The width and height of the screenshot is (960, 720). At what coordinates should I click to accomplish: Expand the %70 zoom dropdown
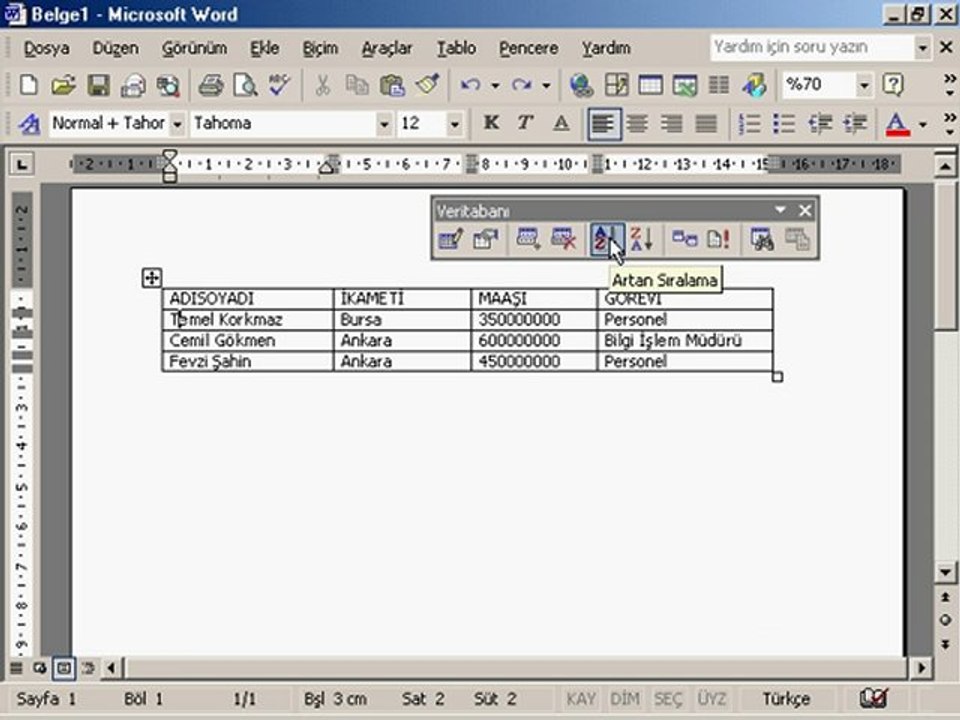pyautogui.click(x=864, y=85)
